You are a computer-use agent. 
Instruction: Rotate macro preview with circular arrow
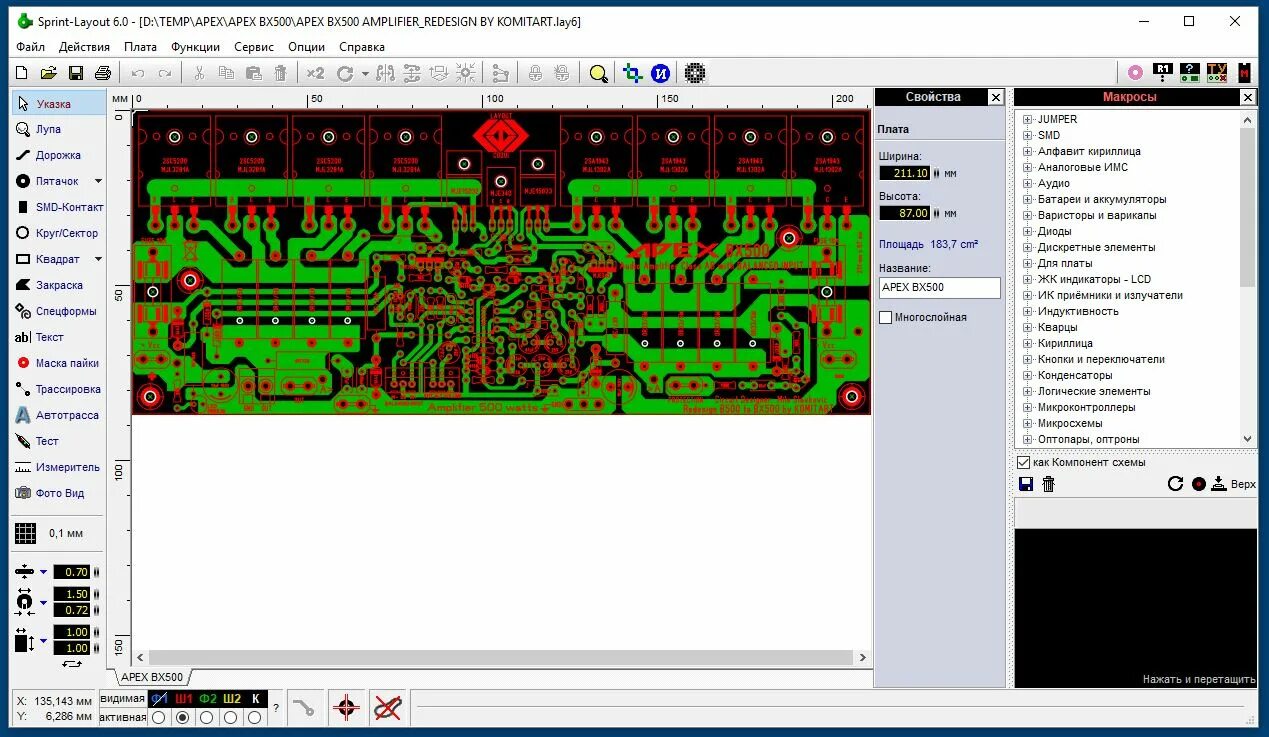[x=1175, y=484]
